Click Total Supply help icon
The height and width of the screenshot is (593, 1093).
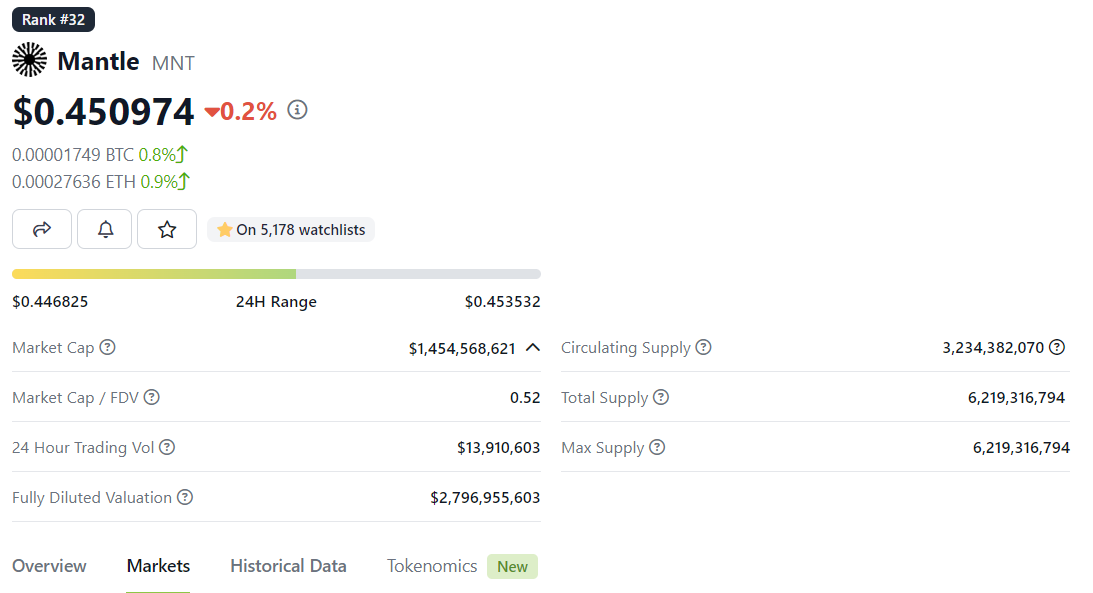pyautogui.click(x=661, y=397)
